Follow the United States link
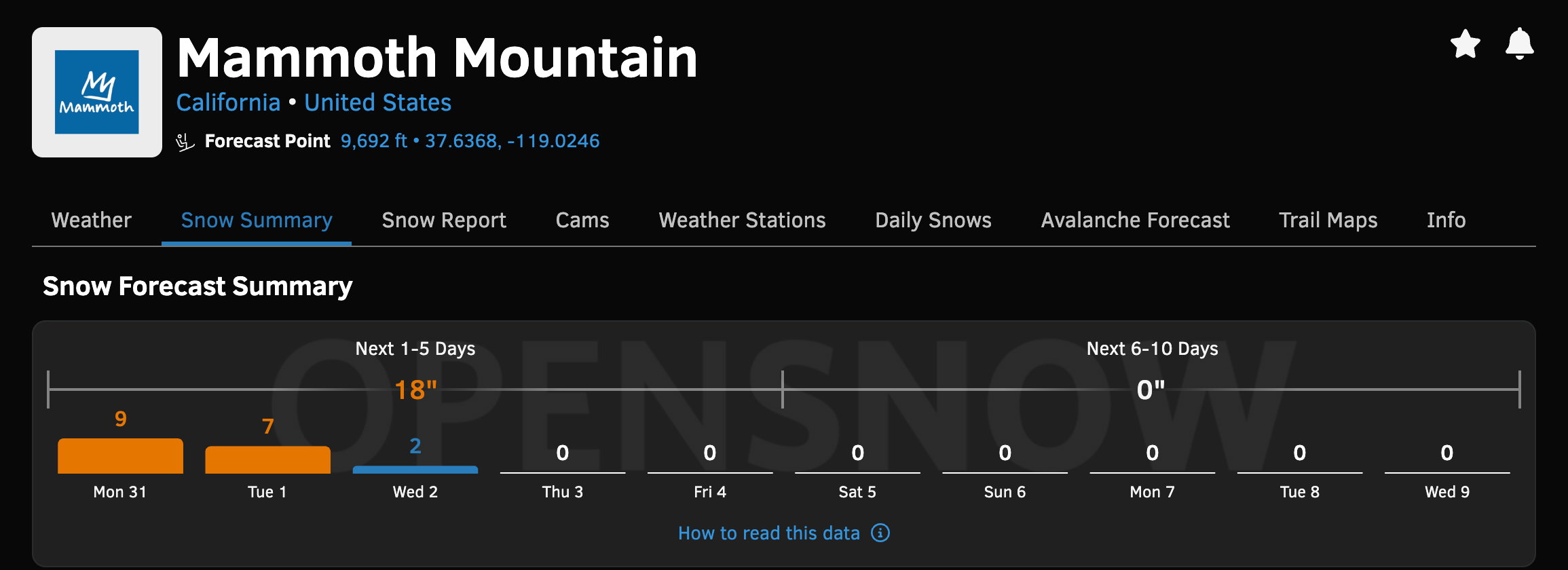Viewport: 1568px width, 570px height. (377, 102)
